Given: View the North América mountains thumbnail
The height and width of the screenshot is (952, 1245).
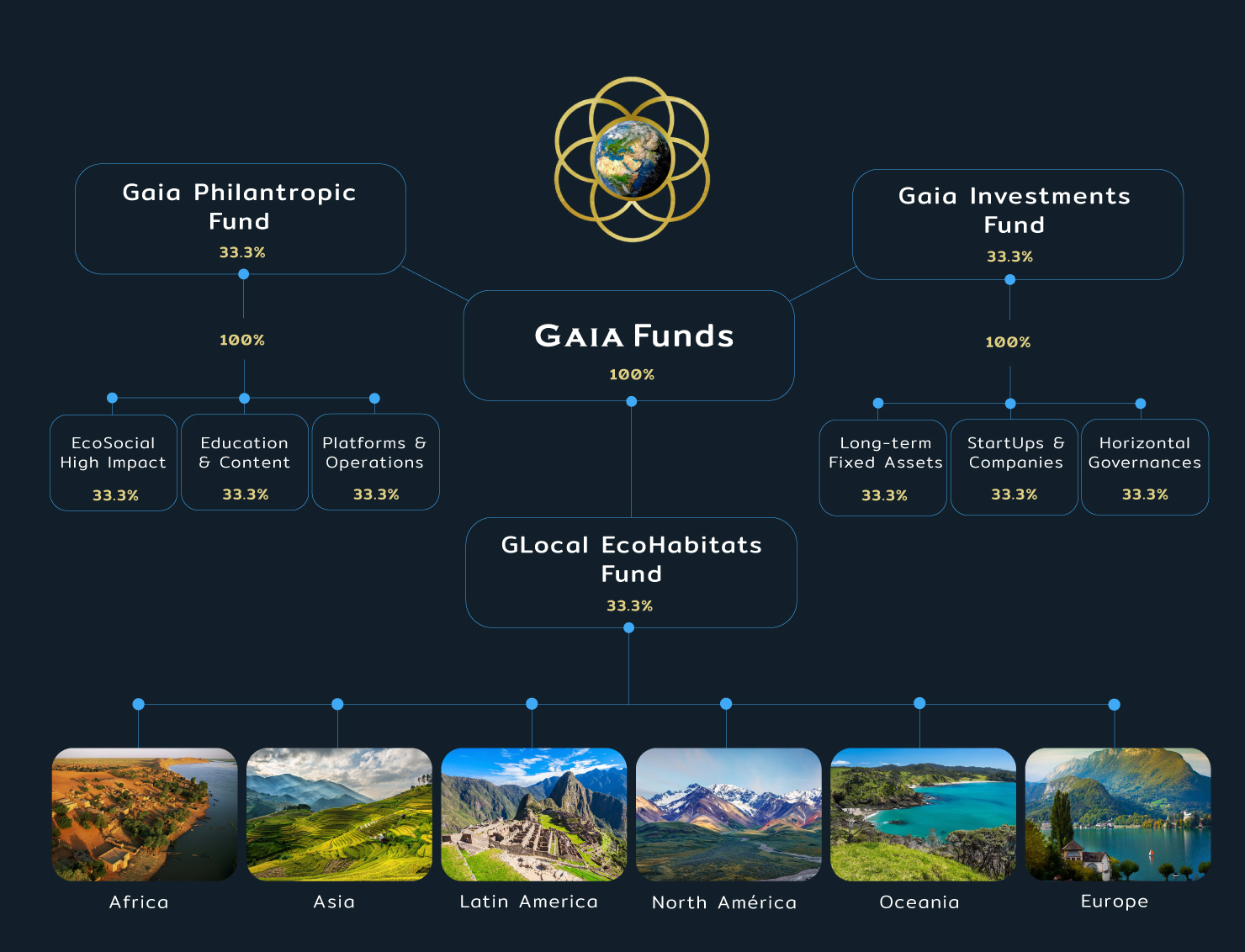Looking at the screenshot, I should point(728,815).
